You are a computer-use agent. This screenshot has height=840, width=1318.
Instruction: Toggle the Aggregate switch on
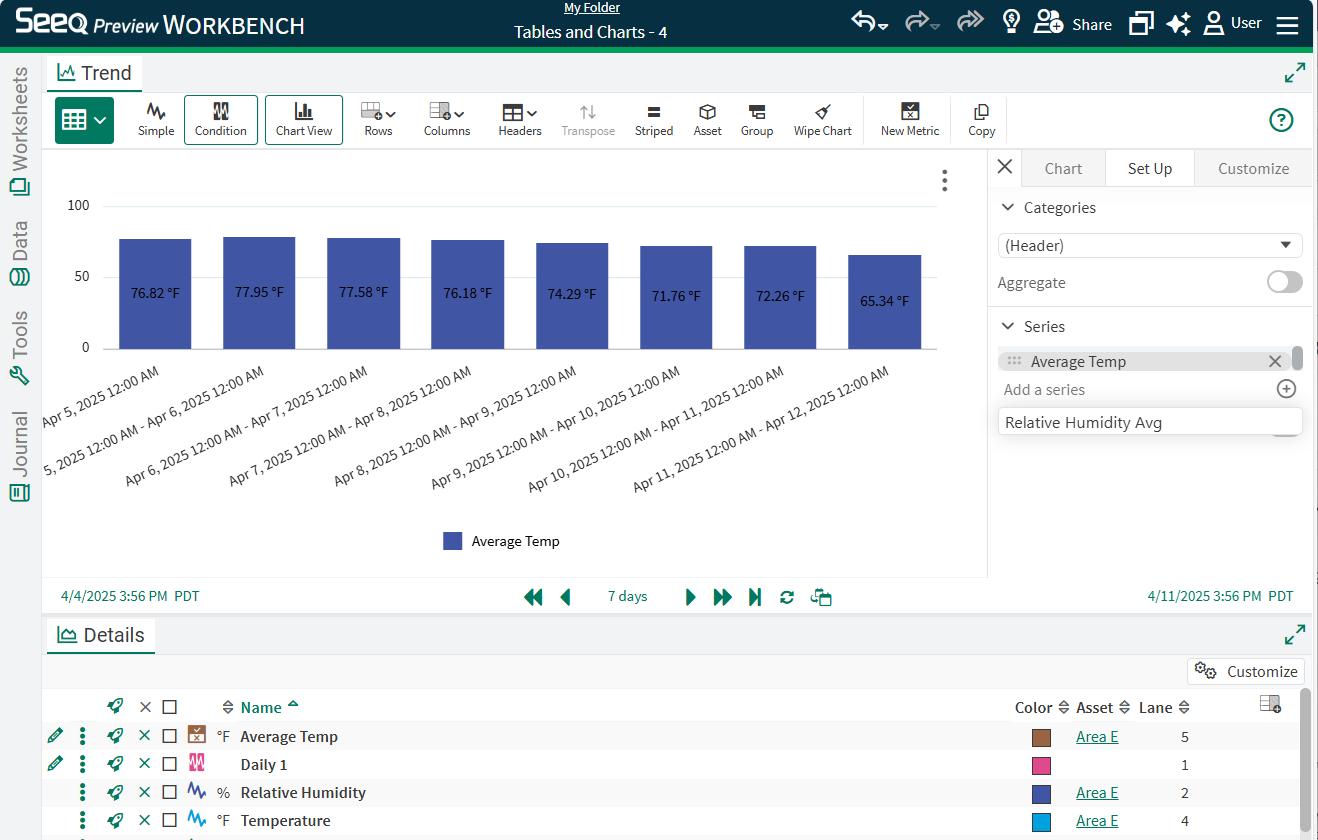coord(1284,282)
